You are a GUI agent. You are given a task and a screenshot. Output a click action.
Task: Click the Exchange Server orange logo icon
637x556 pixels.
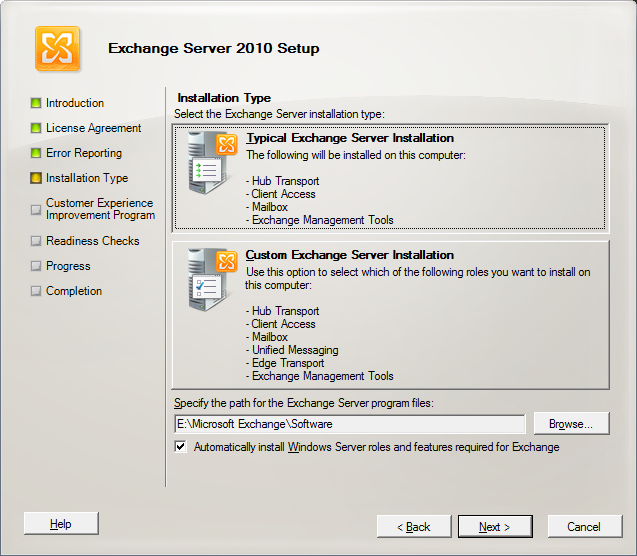[x=57, y=49]
